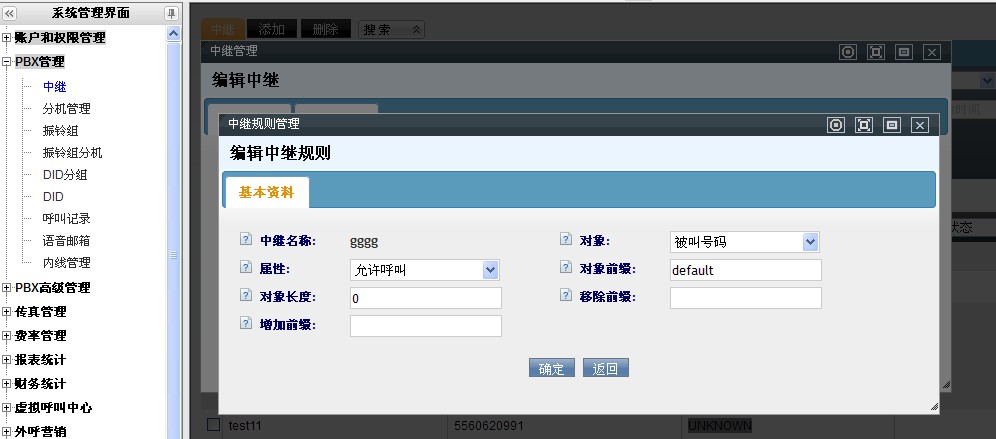Click help icon beside 移除前缀
996x439 pixels.
566,296
